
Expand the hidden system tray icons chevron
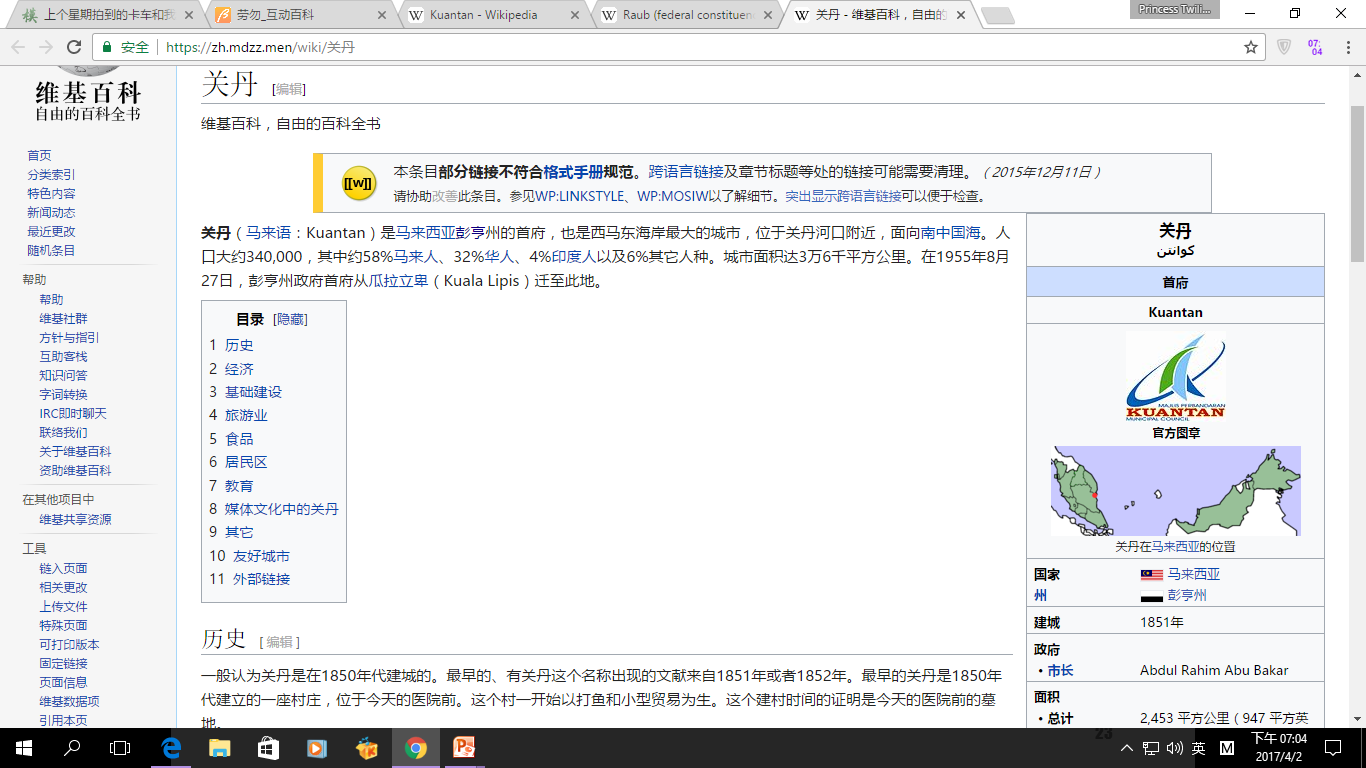tap(1127, 747)
